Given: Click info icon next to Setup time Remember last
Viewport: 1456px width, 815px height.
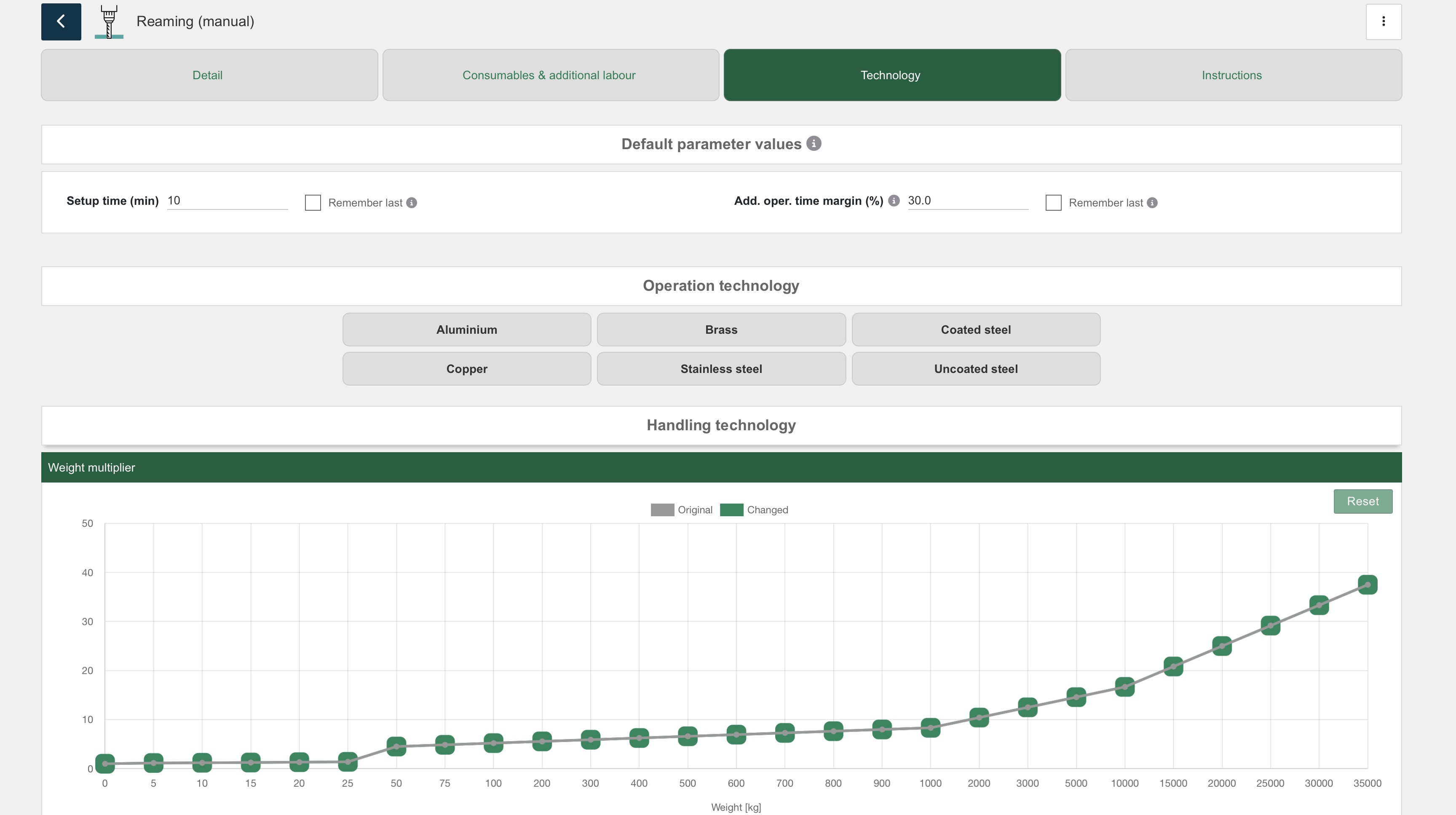Looking at the screenshot, I should tap(412, 203).
